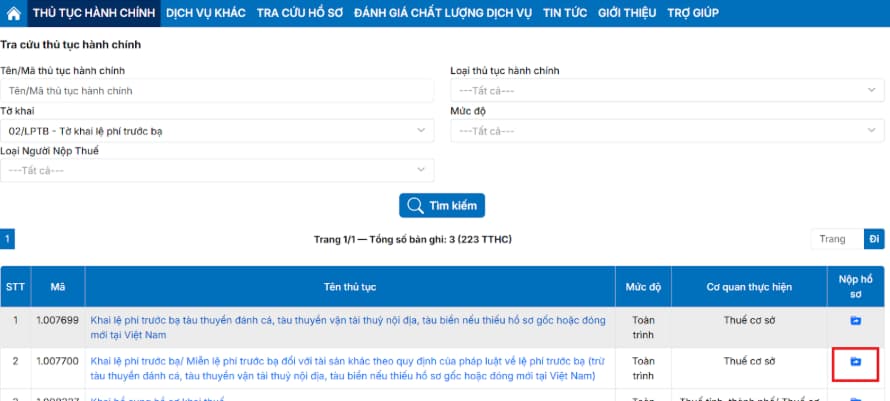This screenshot has width=890, height=401.
Task: Open the TIN TỨC menu item
Action: pyautogui.click(x=565, y=13)
